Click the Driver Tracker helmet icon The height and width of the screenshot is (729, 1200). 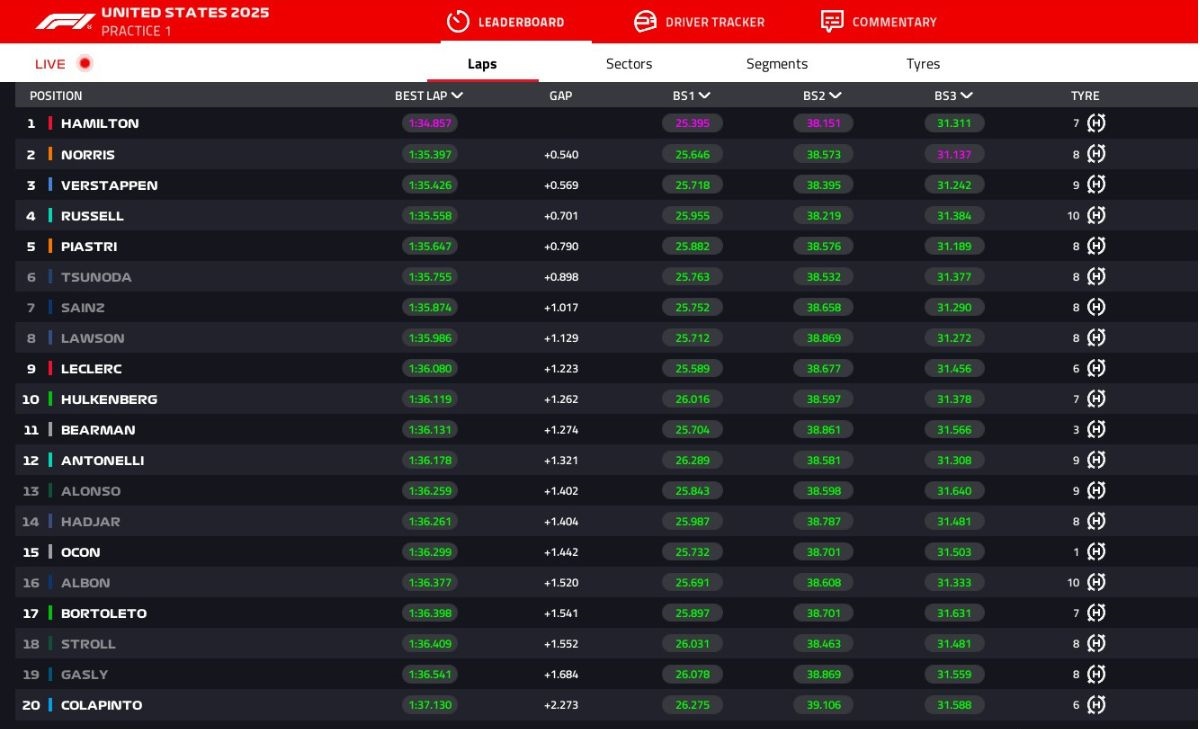(646, 21)
